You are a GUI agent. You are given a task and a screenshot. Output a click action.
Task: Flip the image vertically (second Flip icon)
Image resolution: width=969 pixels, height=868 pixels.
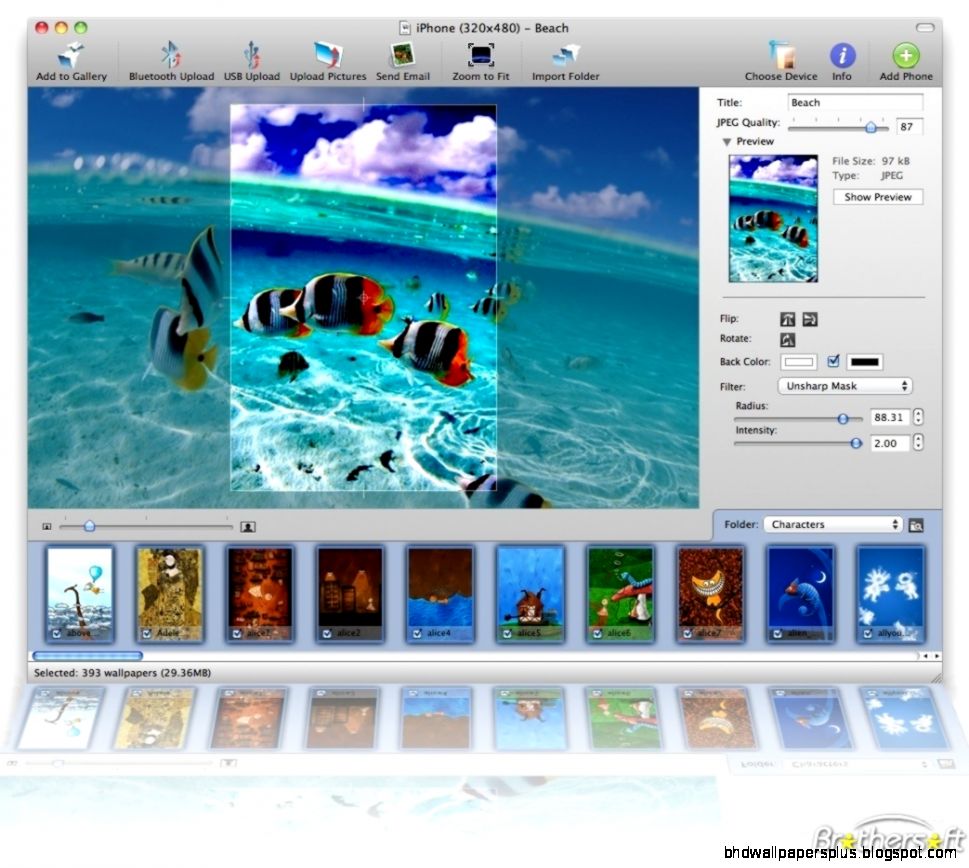pos(810,319)
